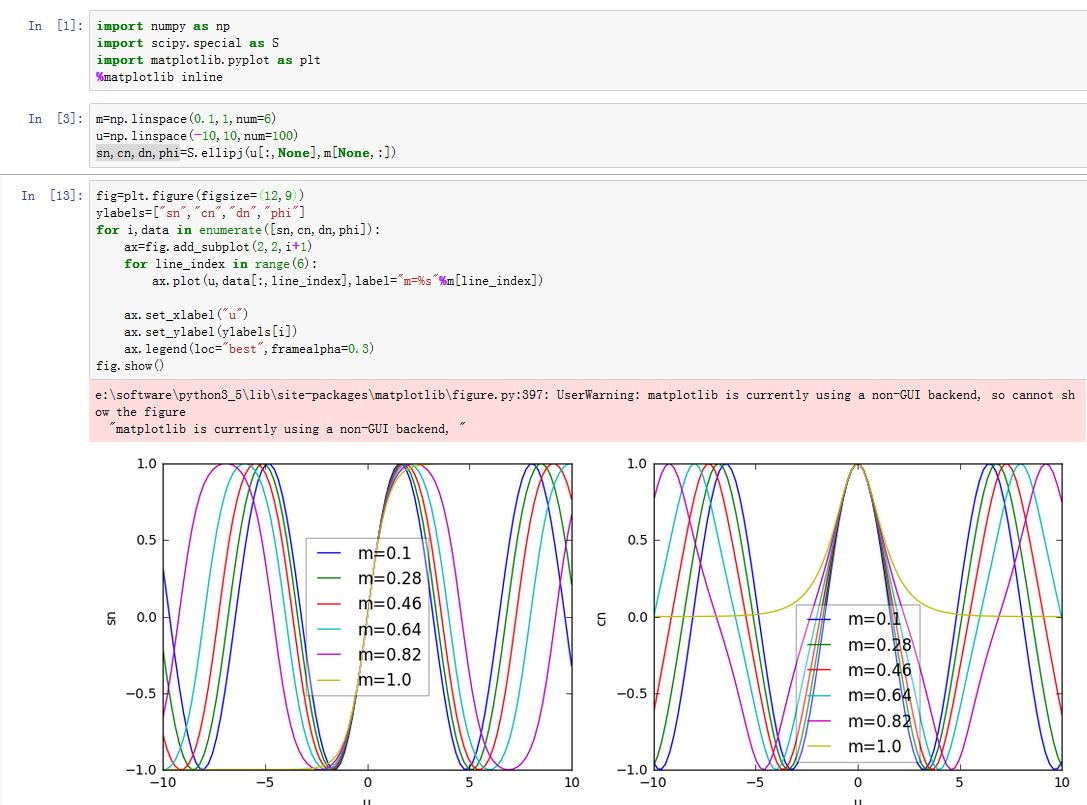Click the 'import numpy as np' line

[163, 26]
